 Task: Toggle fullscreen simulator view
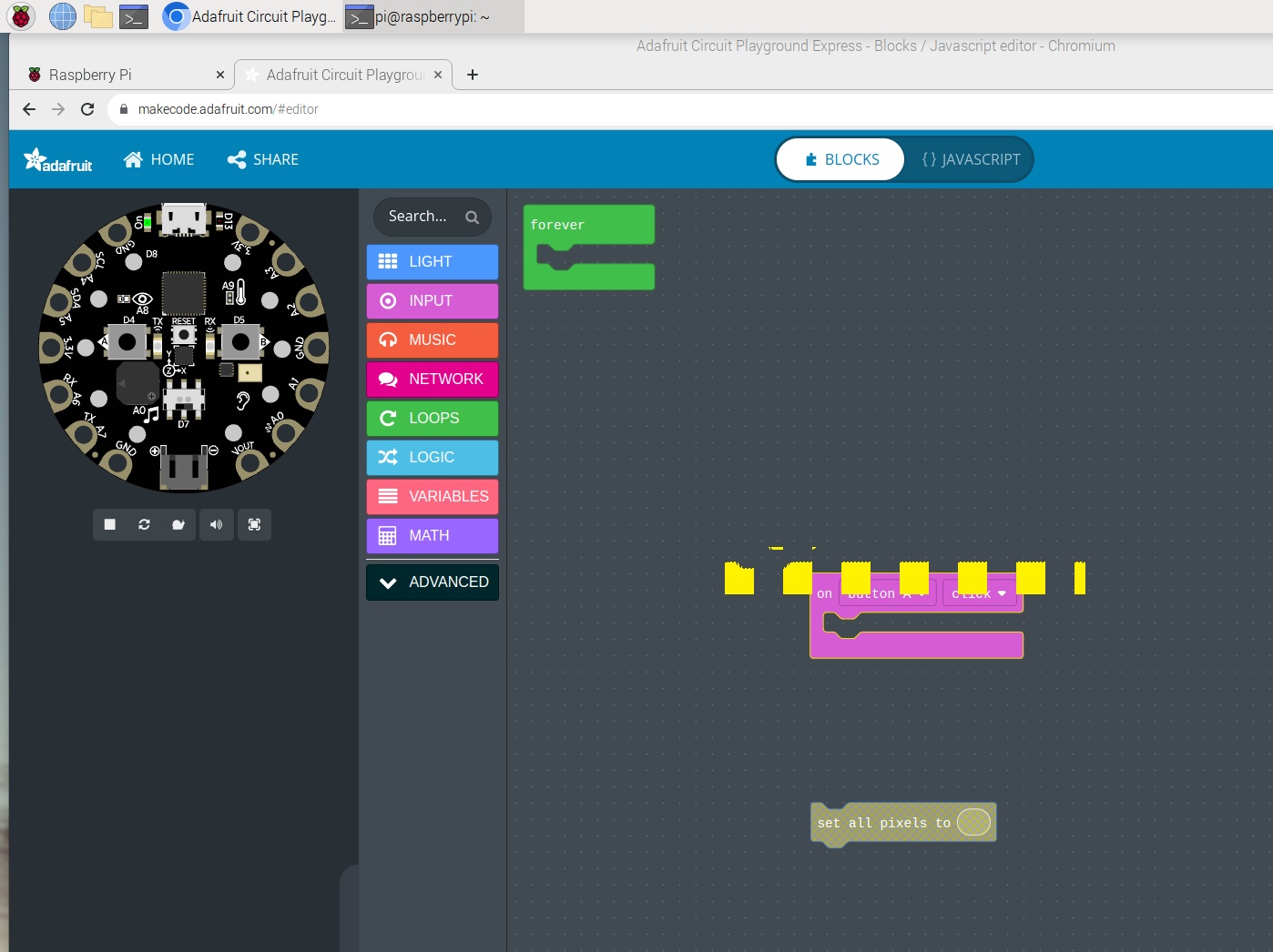255,524
